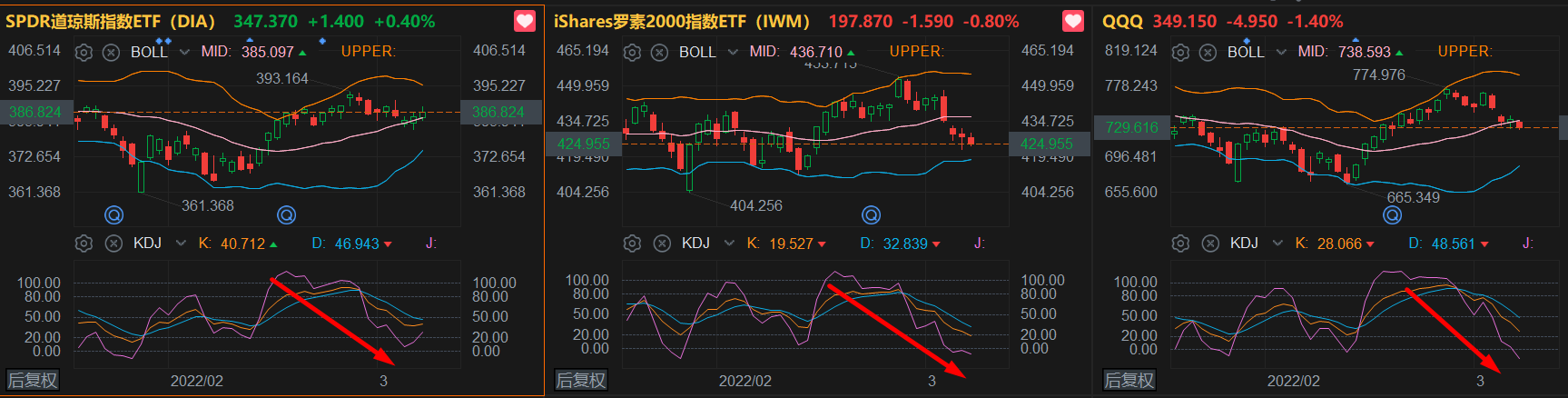1568x398 pixels.
Task: Click 后复权 button under IWM chart
Action: coord(581,380)
